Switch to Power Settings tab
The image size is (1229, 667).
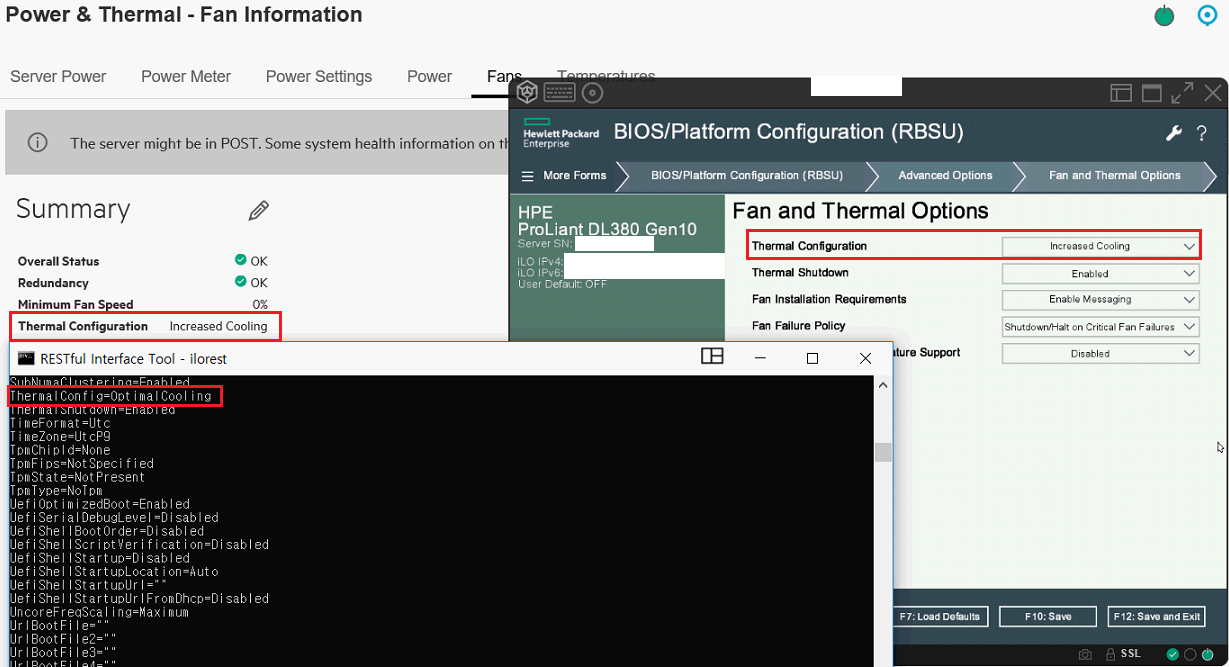pyautogui.click(x=319, y=76)
